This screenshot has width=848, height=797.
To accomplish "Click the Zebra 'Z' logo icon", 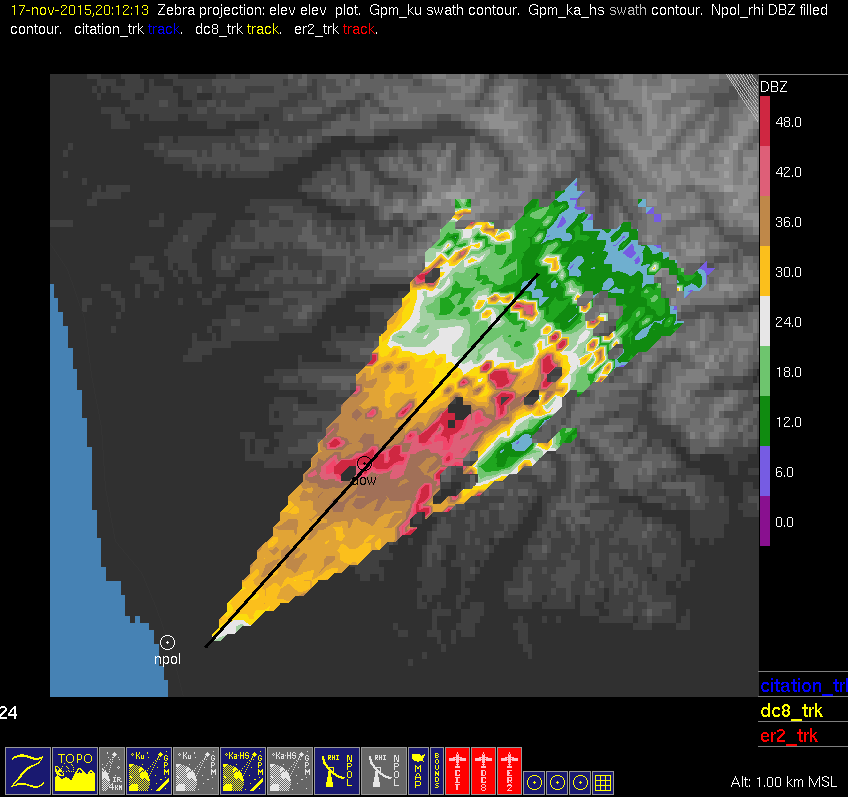I will click(x=28, y=771).
